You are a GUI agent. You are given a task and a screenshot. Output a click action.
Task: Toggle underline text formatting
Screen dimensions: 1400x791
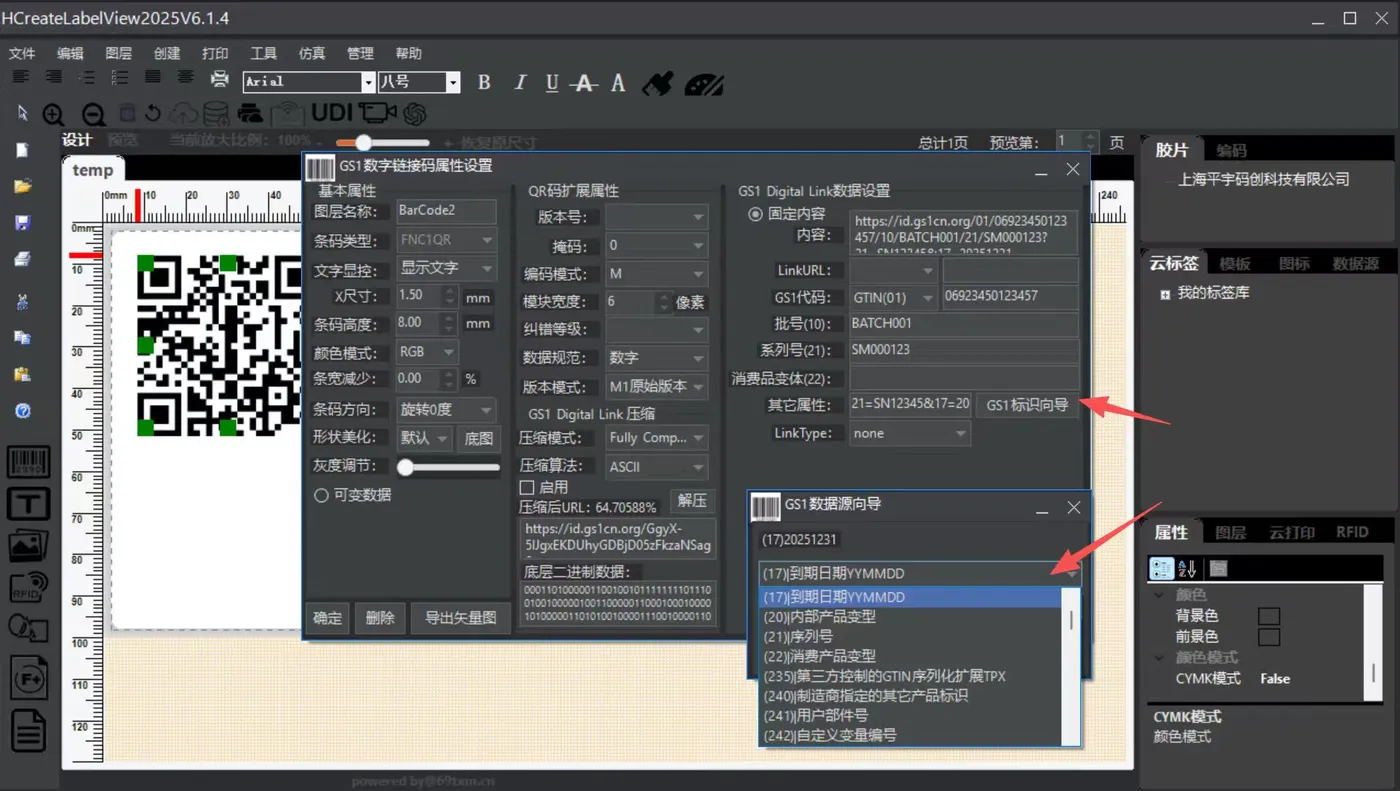(x=552, y=83)
